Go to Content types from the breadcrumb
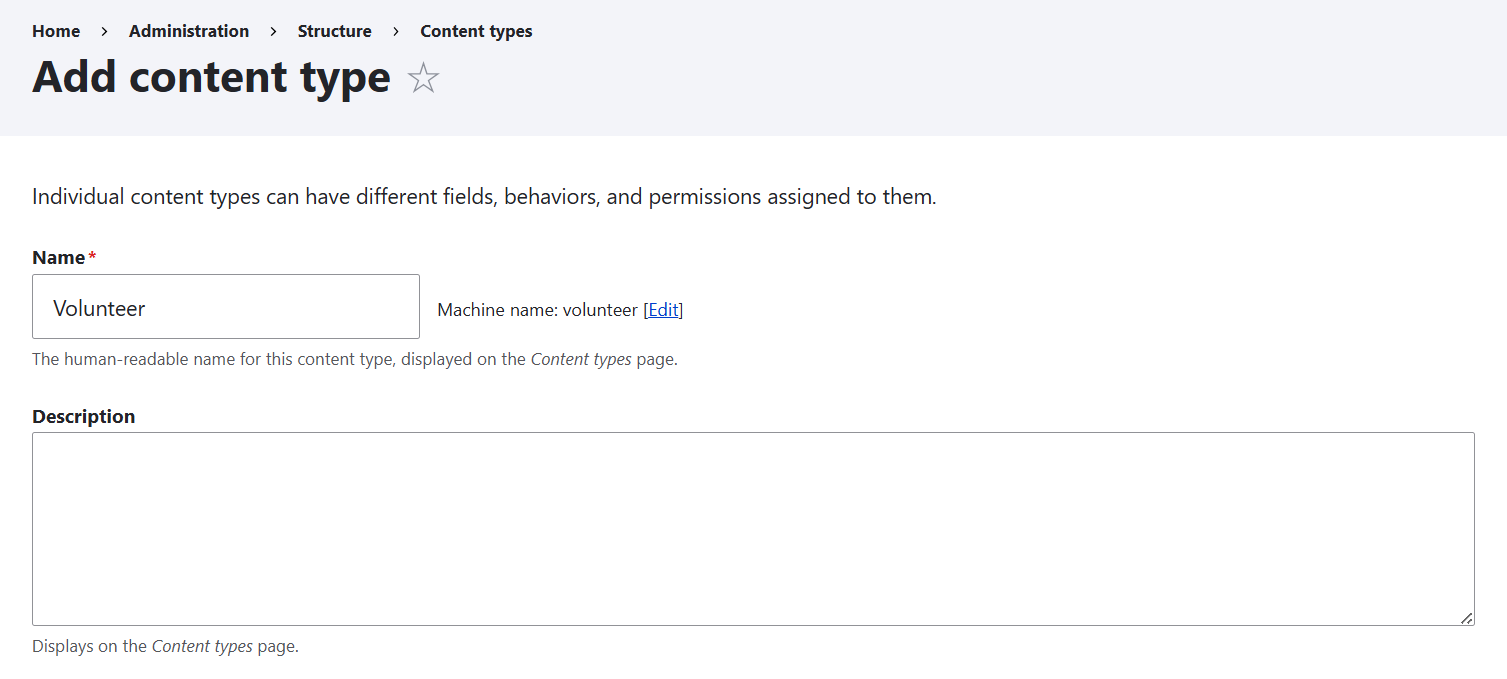 tap(476, 31)
